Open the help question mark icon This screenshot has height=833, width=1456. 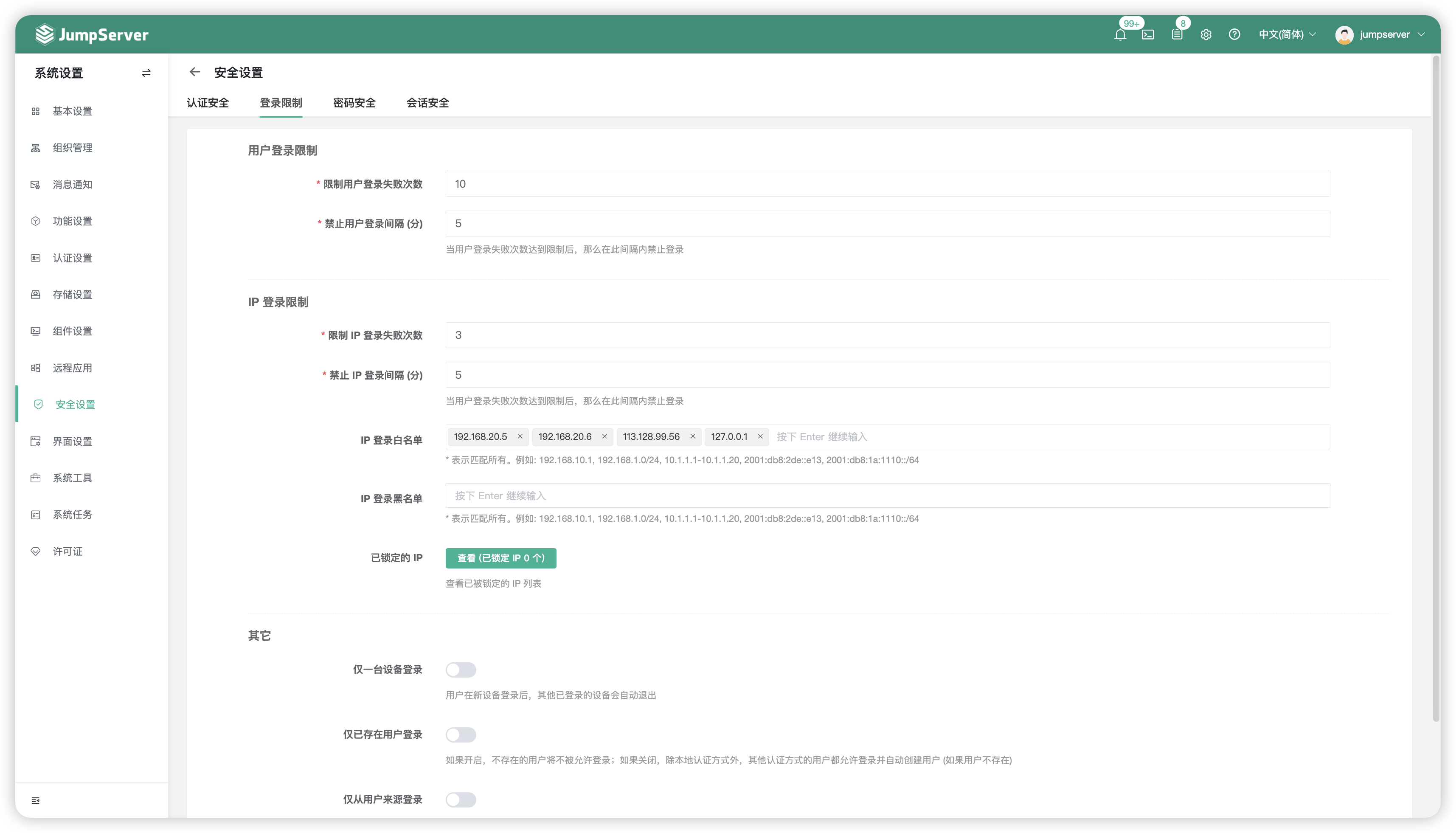tap(1234, 35)
